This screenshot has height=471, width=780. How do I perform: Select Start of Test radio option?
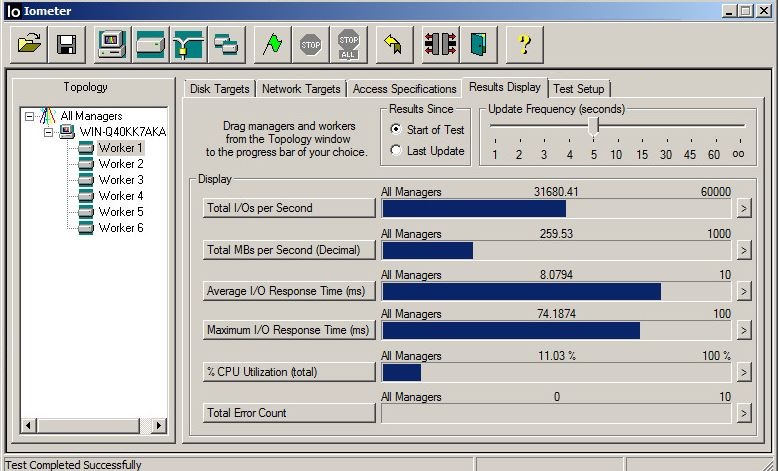396,129
